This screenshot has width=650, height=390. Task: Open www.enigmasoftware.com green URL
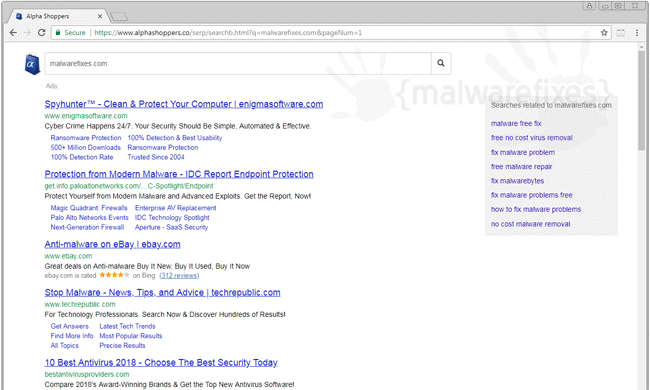(x=86, y=116)
